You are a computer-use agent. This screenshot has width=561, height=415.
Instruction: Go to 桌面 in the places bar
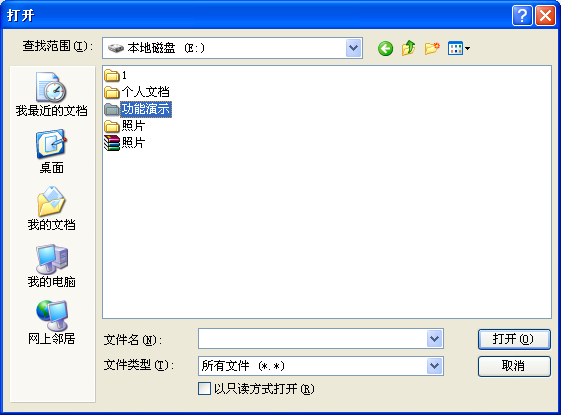tap(52, 152)
